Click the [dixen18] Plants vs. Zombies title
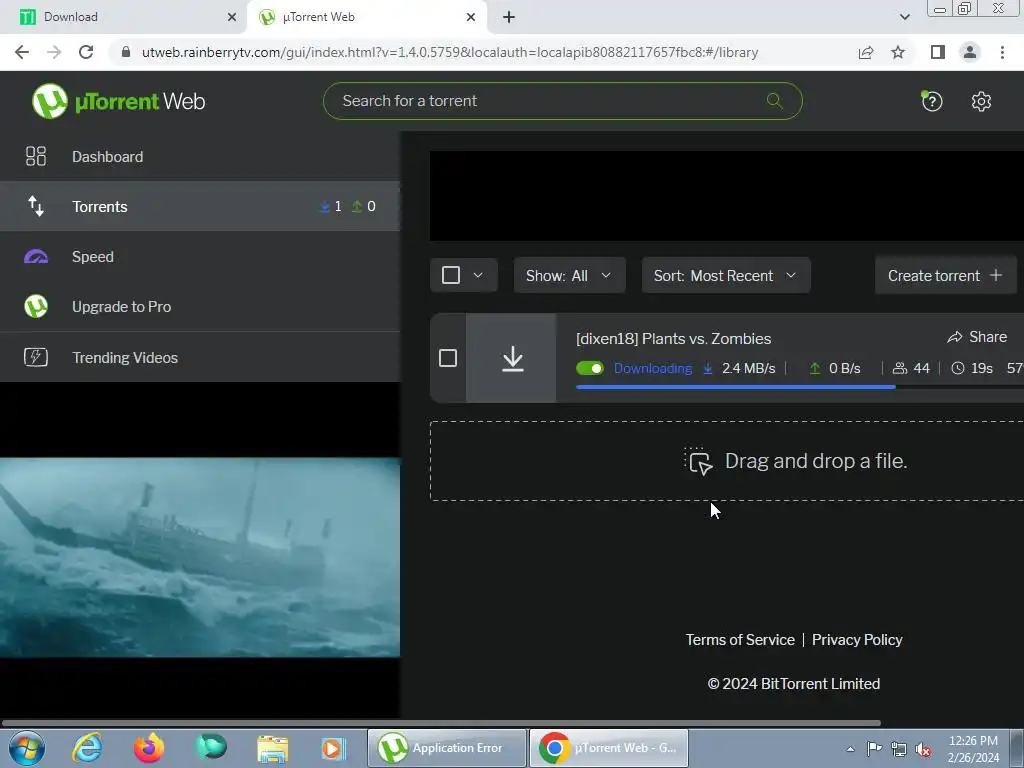1024x768 pixels. tap(673, 338)
